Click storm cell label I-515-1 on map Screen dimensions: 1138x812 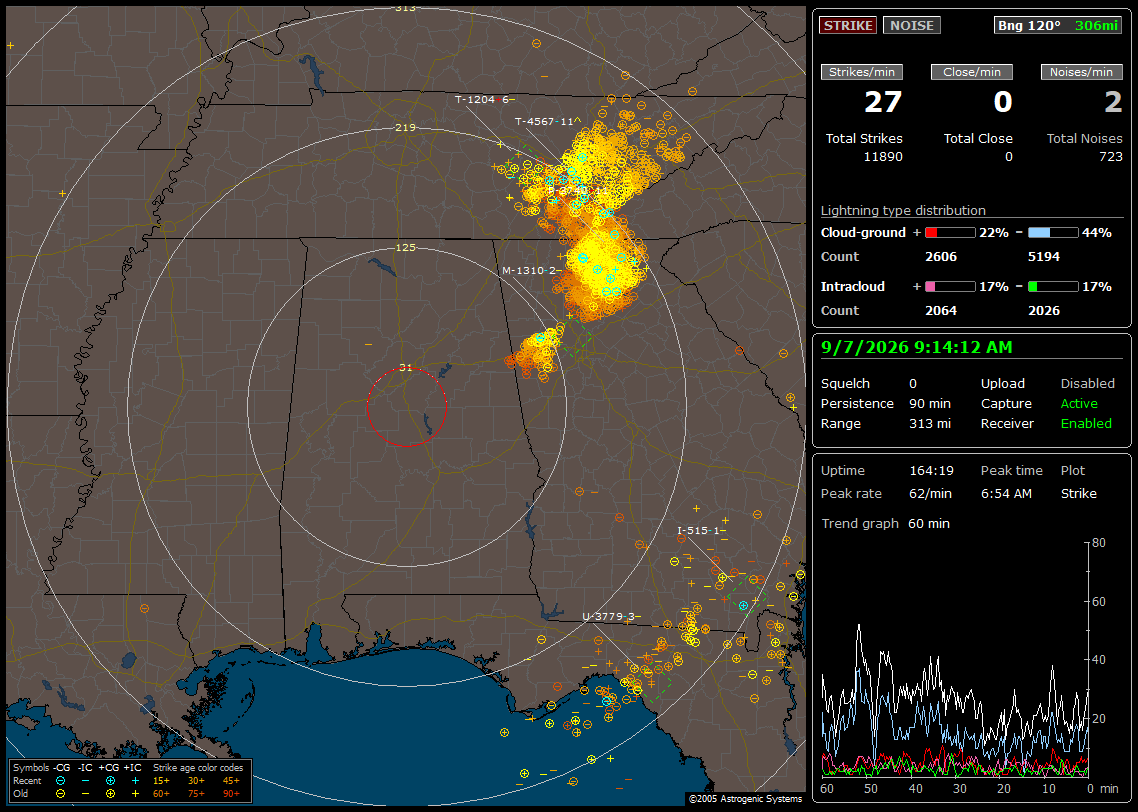point(700,530)
